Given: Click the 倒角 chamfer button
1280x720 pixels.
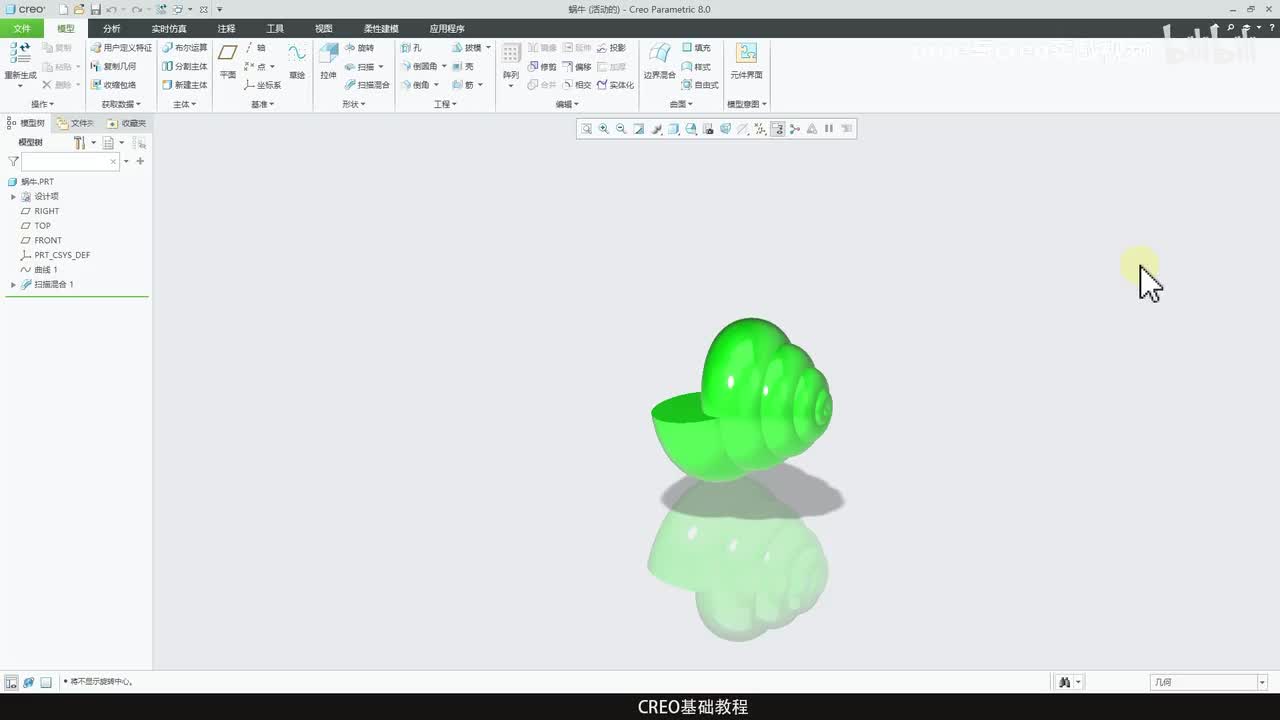Looking at the screenshot, I should click(x=415, y=85).
